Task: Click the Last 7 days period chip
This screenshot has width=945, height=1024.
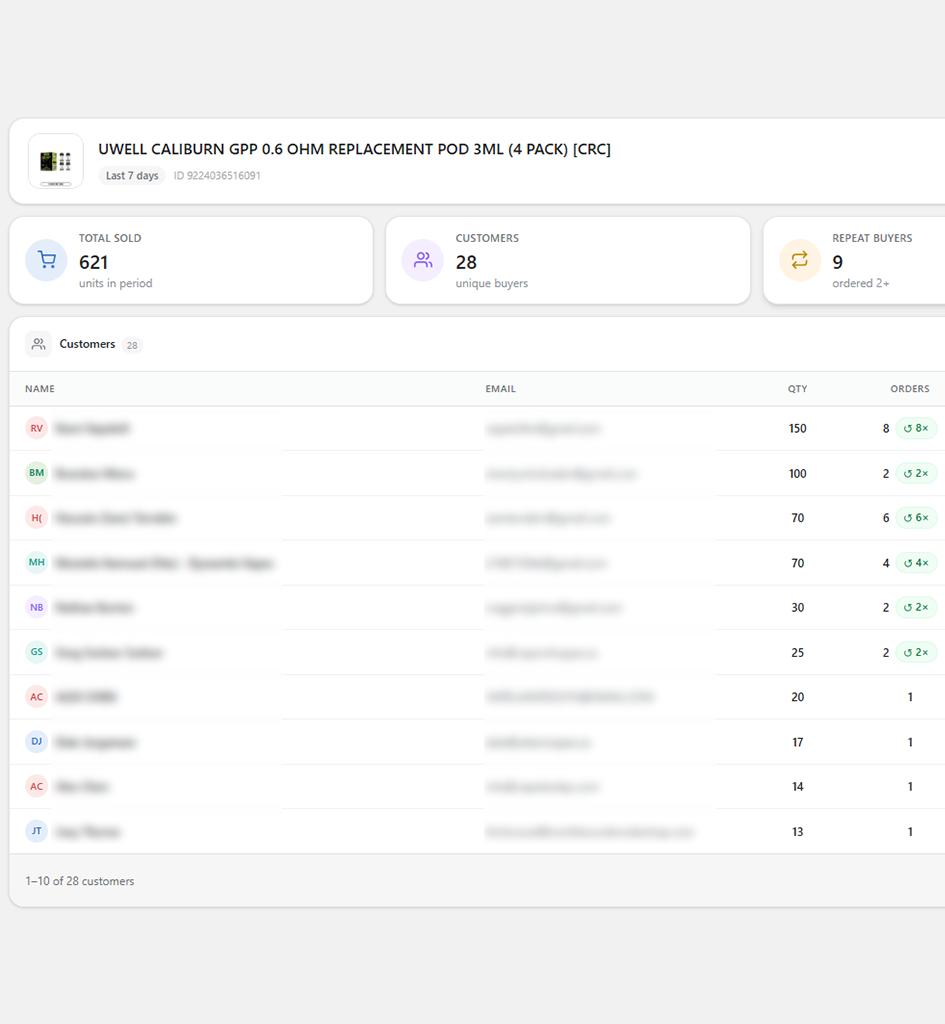Action: 132,176
